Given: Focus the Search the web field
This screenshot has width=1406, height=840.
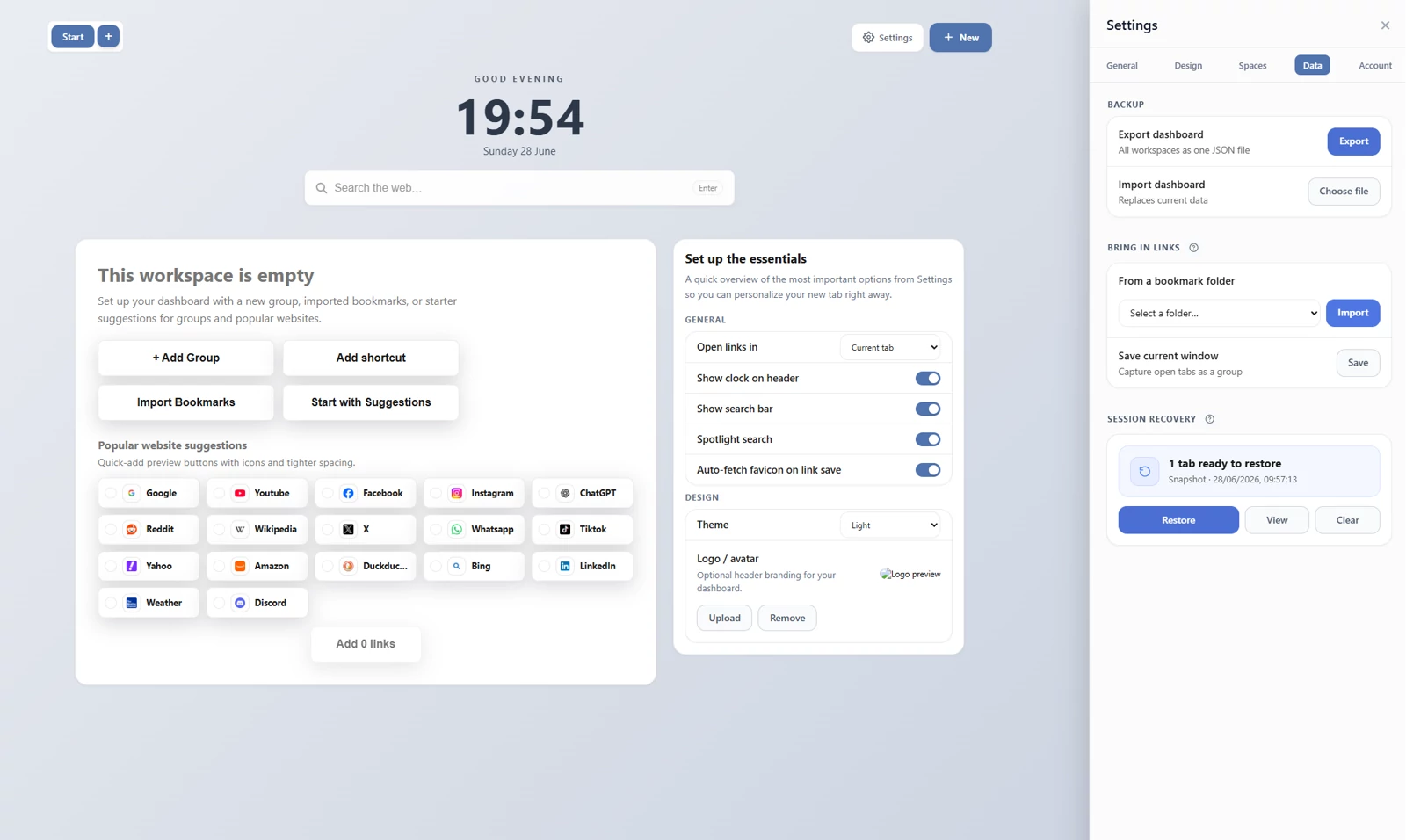Looking at the screenshot, I should (x=519, y=188).
